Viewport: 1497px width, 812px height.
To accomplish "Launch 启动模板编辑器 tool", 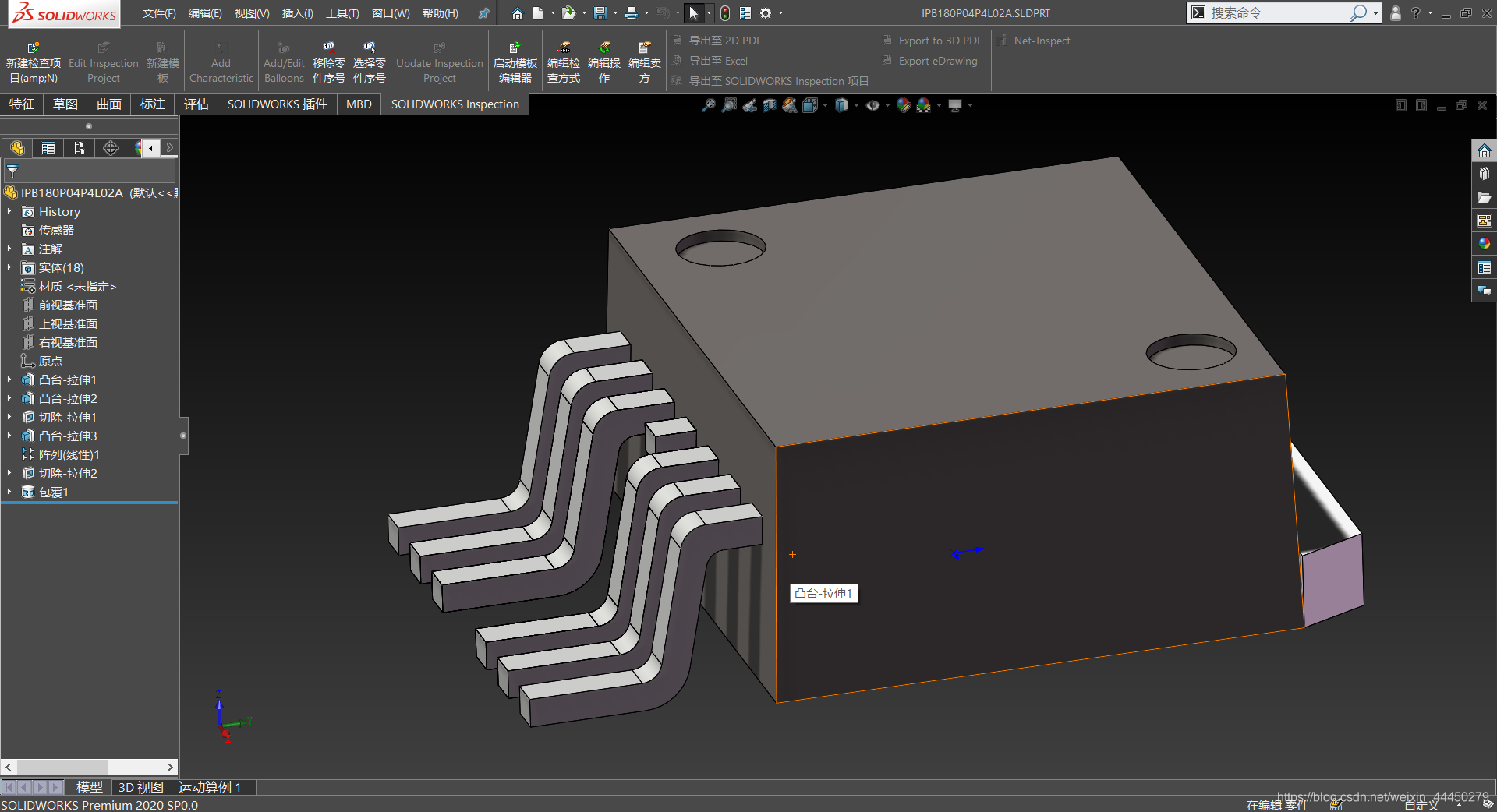I will (x=514, y=61).
